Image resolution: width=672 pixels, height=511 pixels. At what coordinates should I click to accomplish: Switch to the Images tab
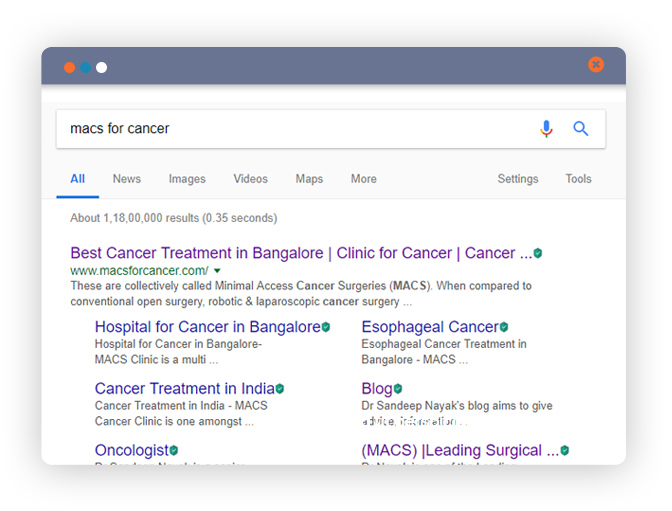tap(187, 179)
